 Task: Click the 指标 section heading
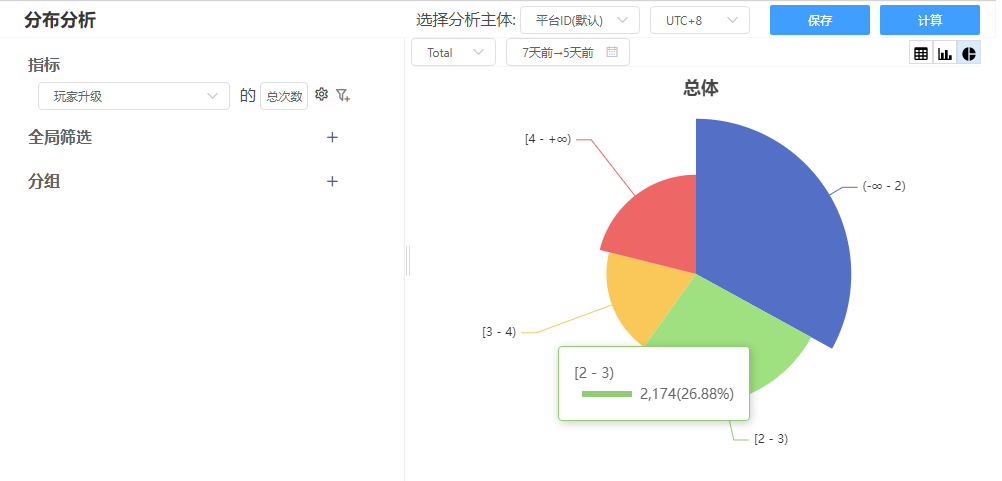point(44,65)
